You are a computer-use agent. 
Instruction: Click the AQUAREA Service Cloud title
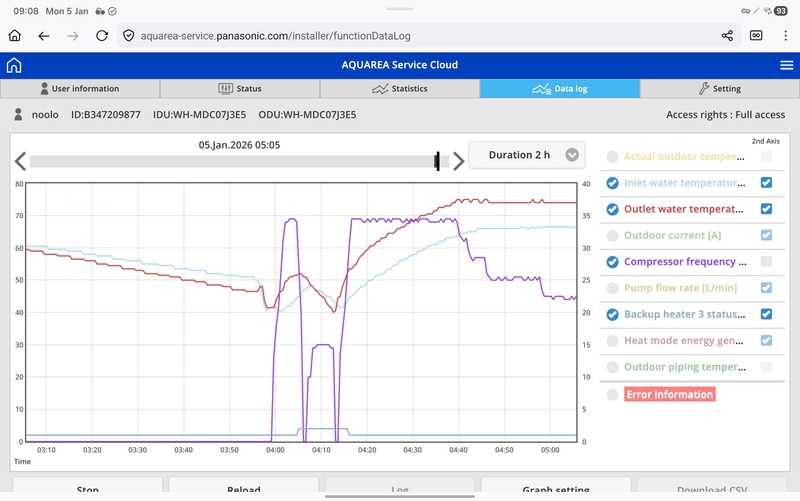point(399,65)
